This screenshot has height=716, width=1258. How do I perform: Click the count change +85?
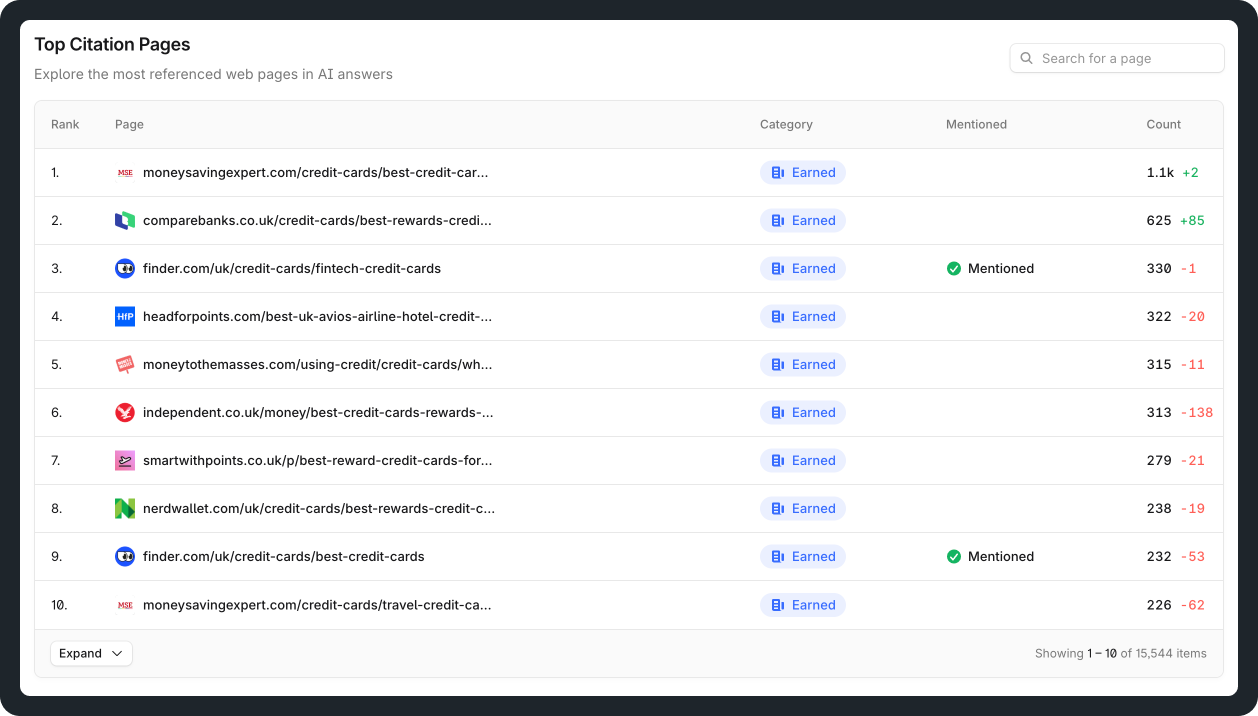(1192, 221)
